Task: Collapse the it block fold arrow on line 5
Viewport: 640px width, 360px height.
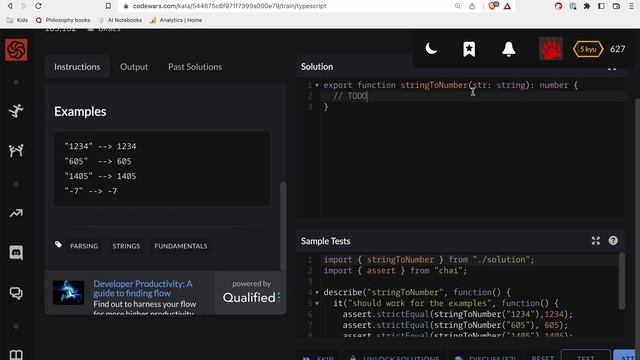Action: [x=317, y=304]
